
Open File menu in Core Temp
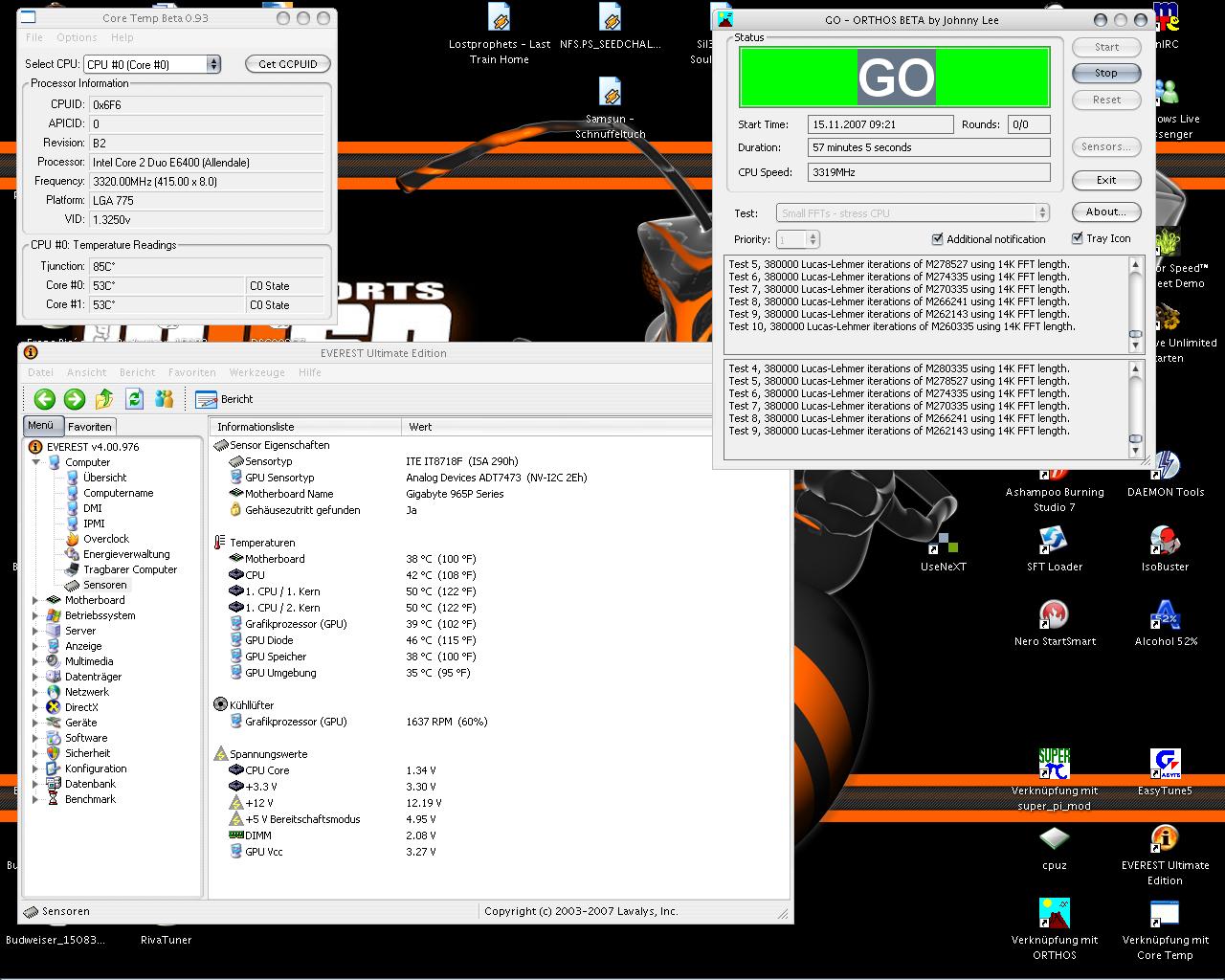pos(34,37)
